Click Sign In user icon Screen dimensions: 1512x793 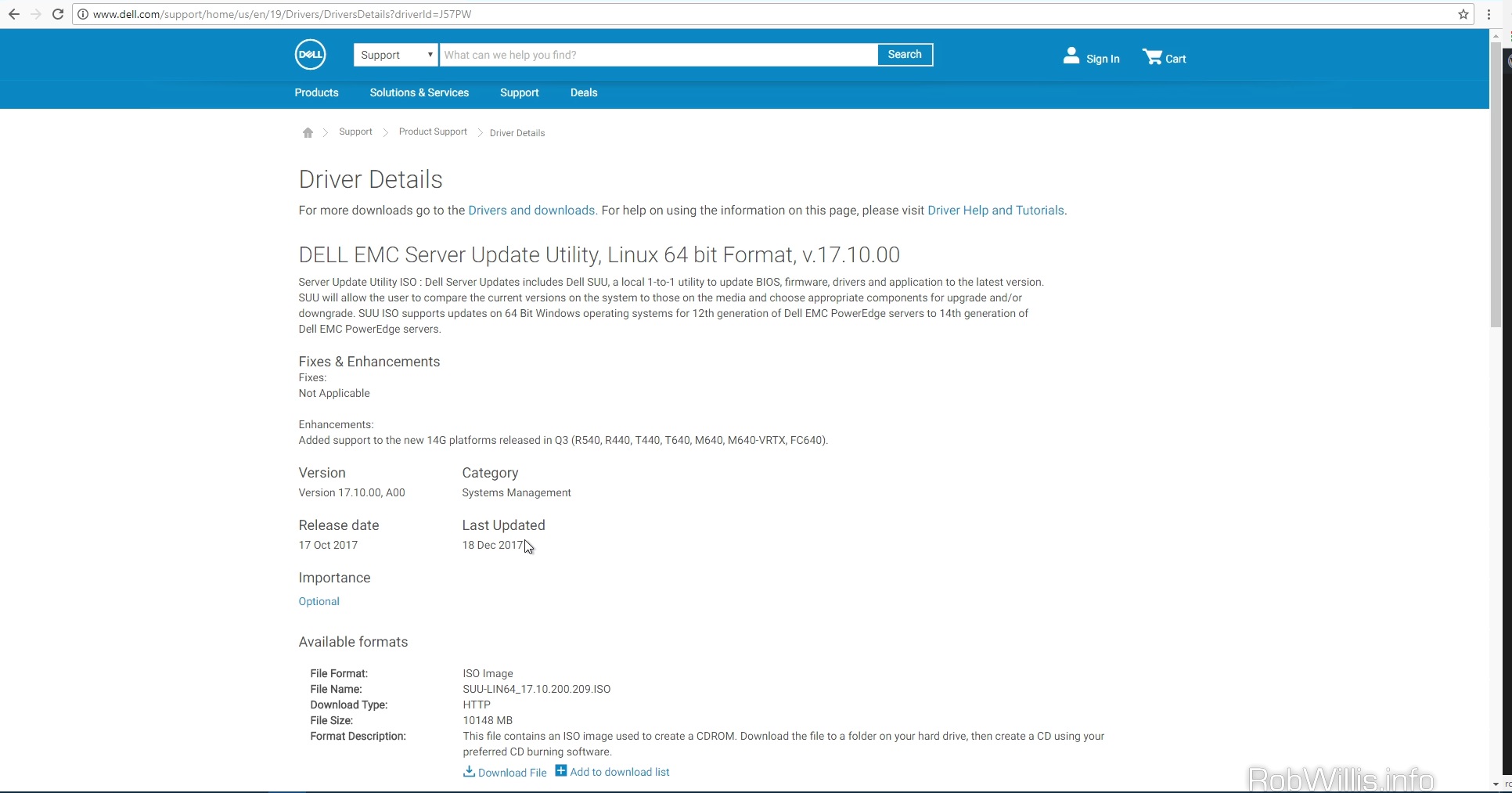pos(1071,56)
